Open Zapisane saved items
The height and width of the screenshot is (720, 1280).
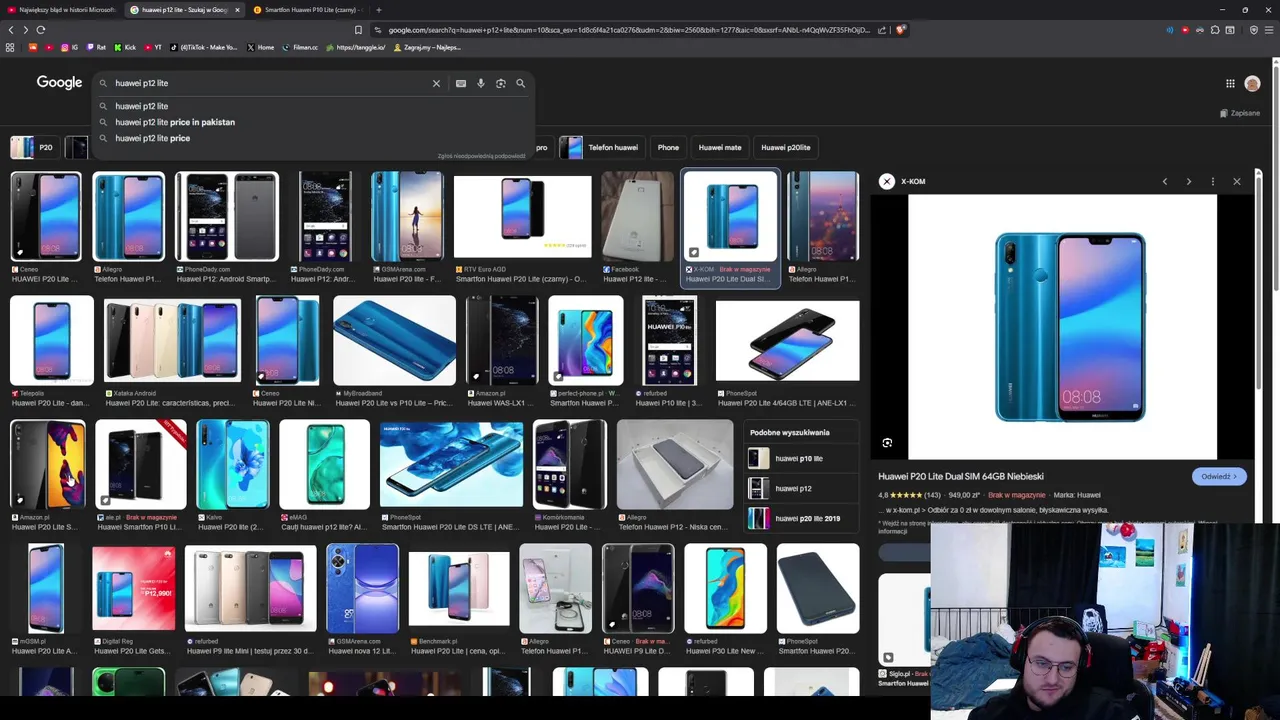pyautogui.click(x=1240, y=113)
